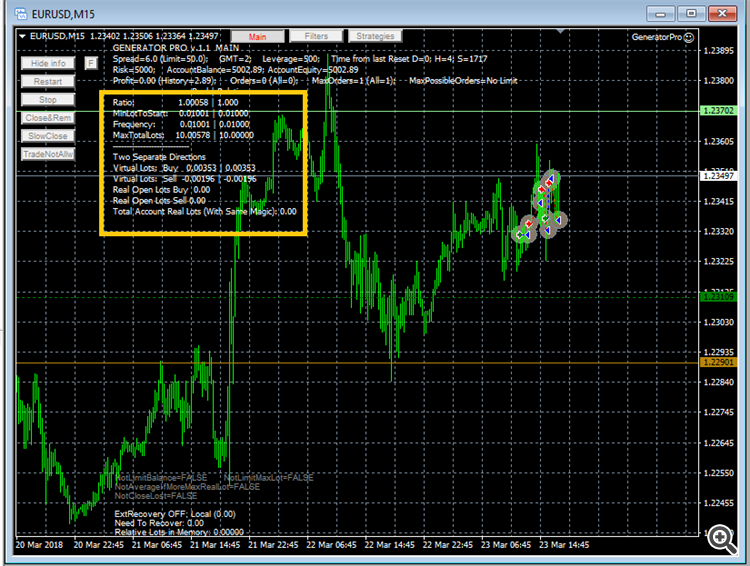Click the magnifier zoom icon
This screenshot has width=750, height=566.
[x=722, y=540]
